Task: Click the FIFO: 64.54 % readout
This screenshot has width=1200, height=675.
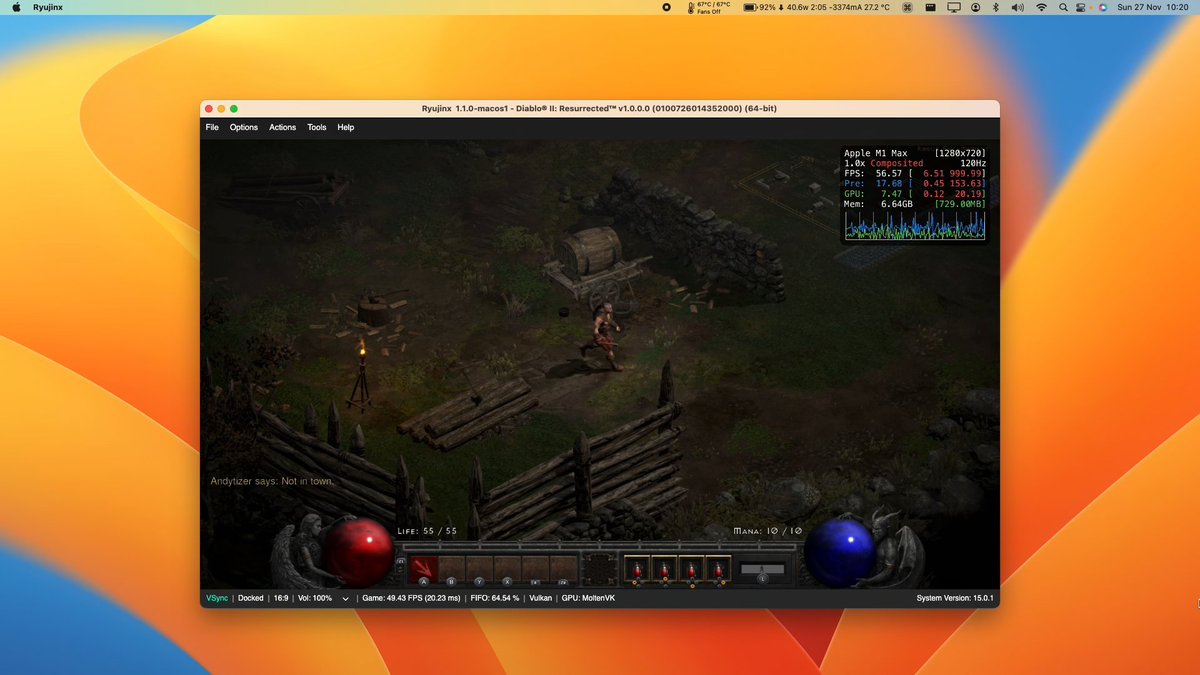Action: (495, 598)
